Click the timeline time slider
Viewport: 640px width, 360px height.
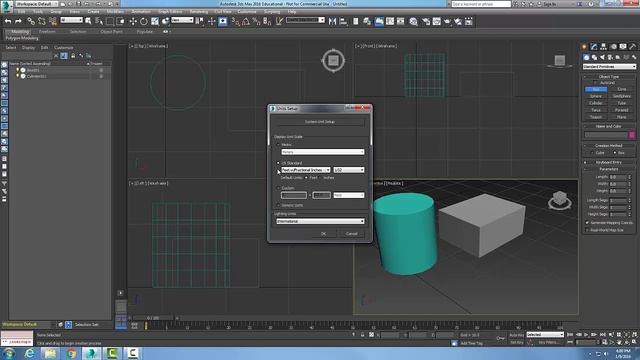pyautogui.click(x=153, y=318)
